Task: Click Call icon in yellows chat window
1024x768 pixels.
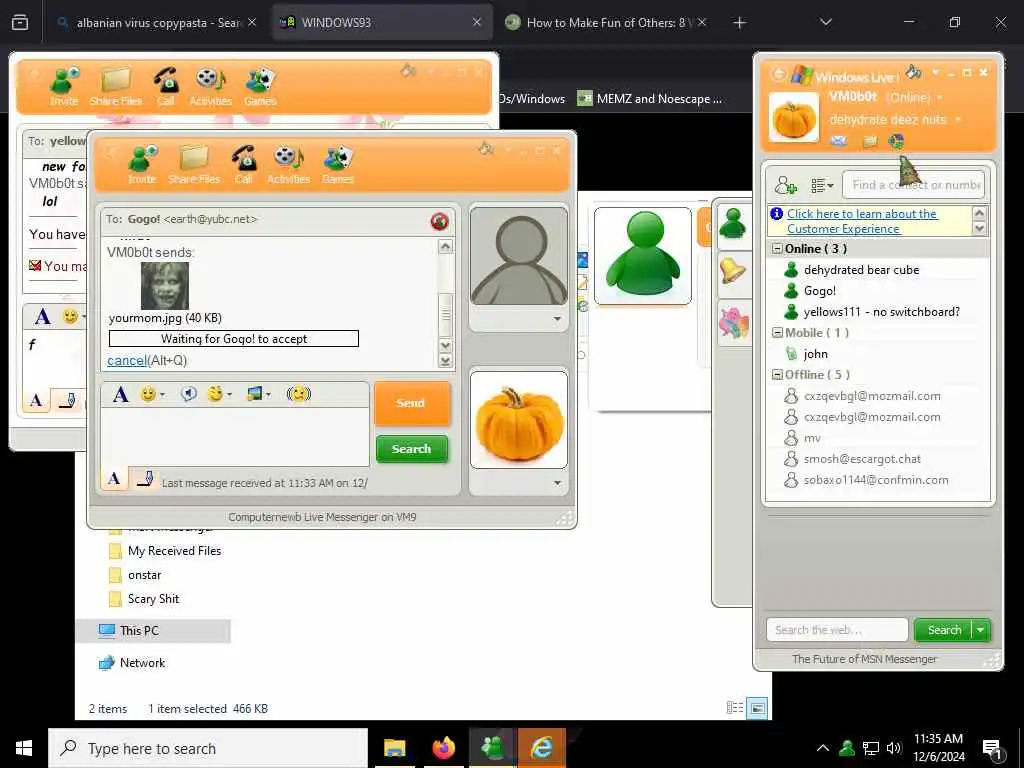Action: coord(166,86)
